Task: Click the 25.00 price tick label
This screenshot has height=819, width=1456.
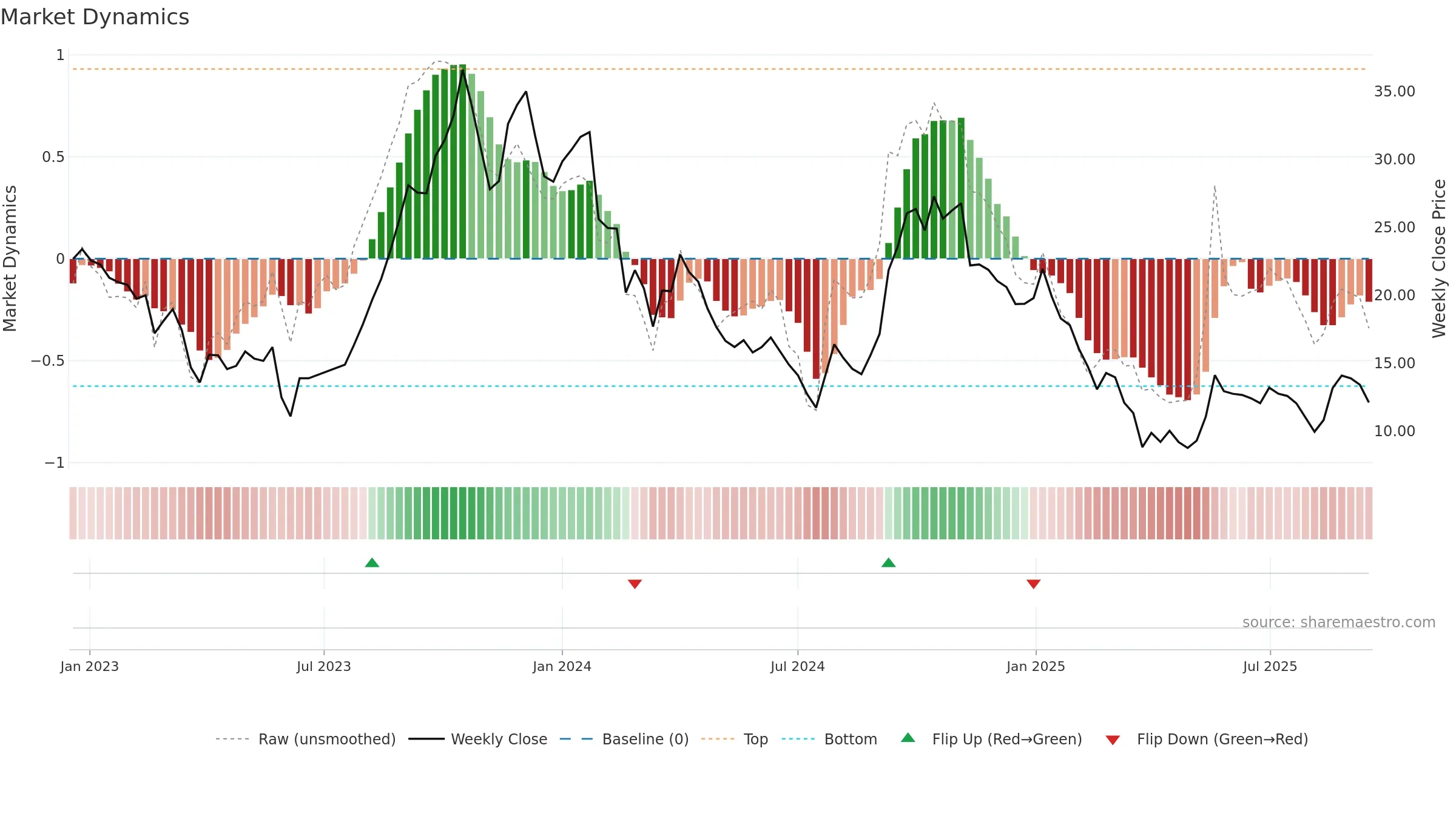Action: [x=1394, y=227]
